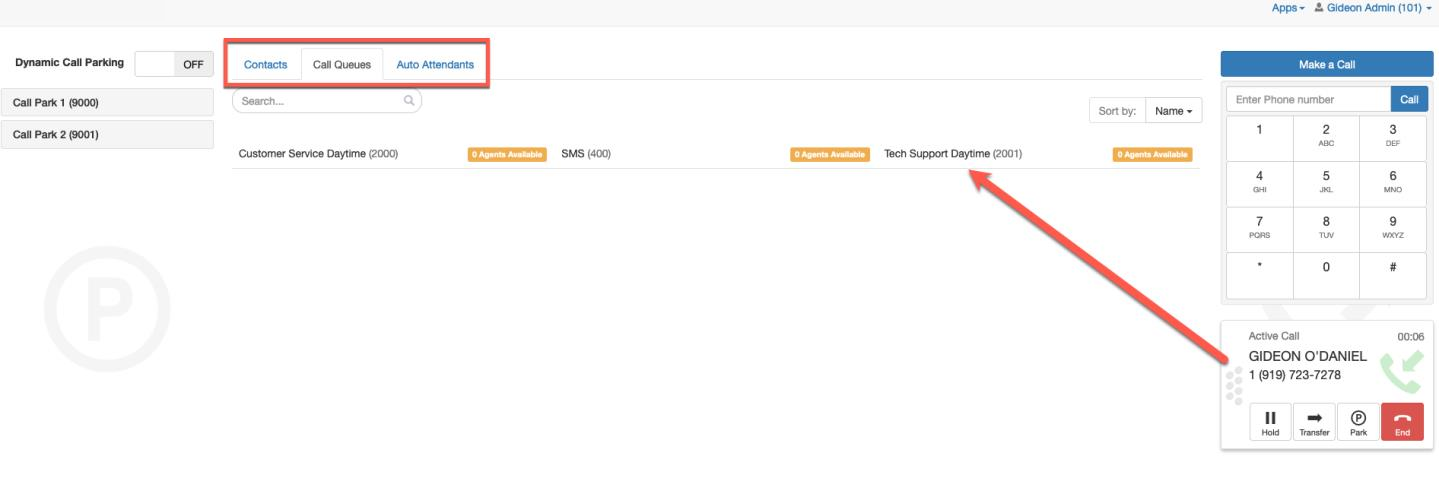Dial digit 1 on keypad
The image size is (1439, 481).
1260,137
